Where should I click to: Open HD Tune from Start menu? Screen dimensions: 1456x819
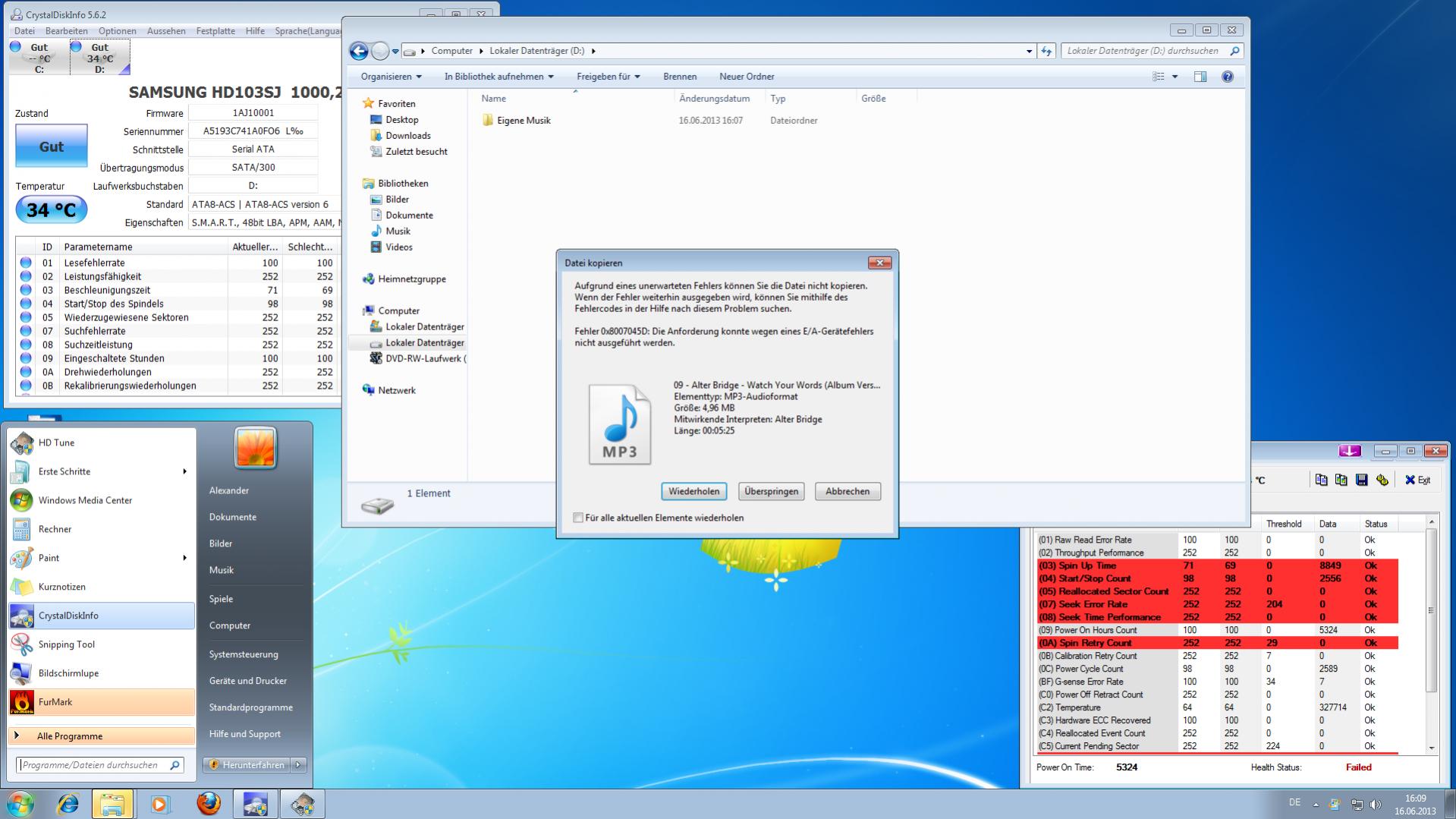(x=101, y=443)
